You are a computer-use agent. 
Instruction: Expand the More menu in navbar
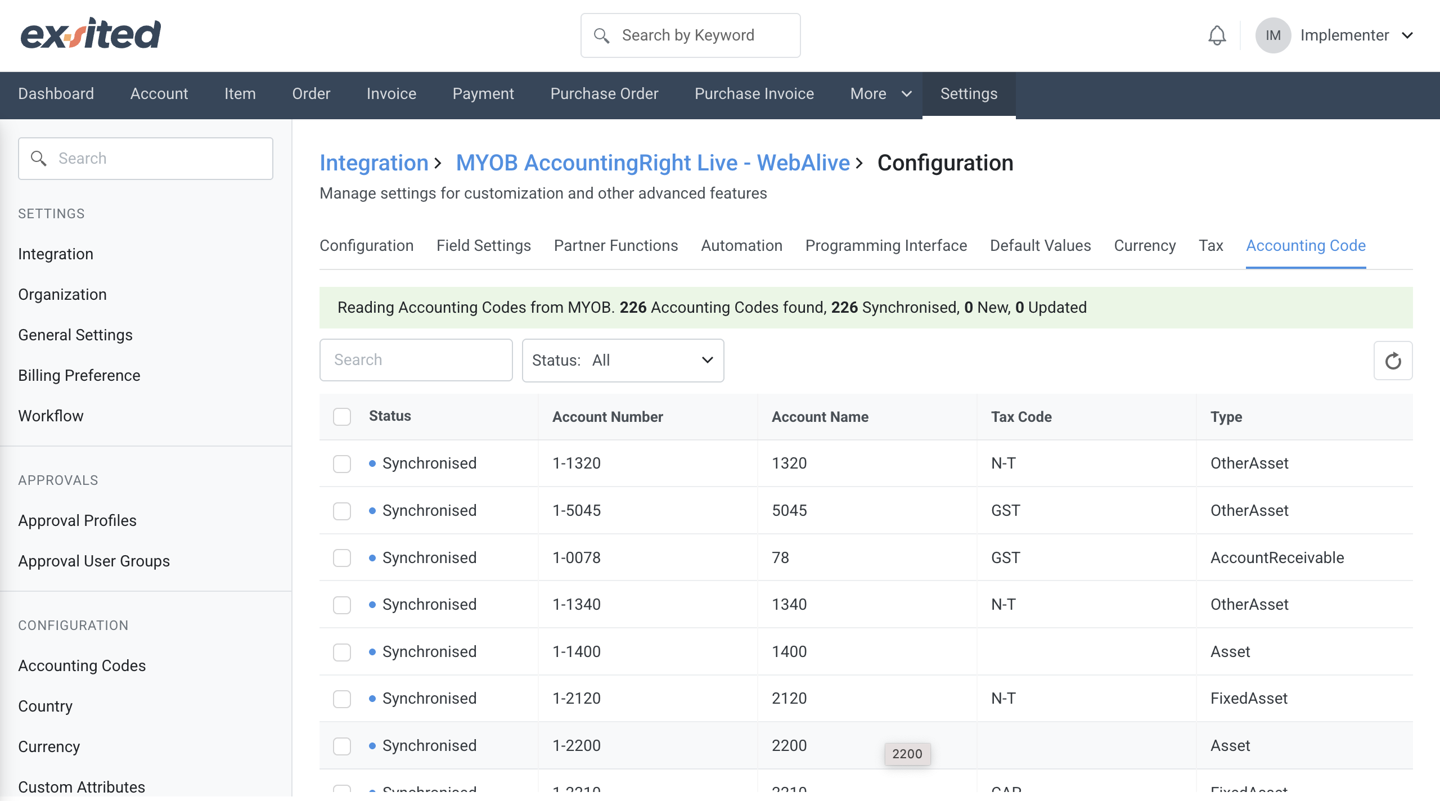coord(880,94)
